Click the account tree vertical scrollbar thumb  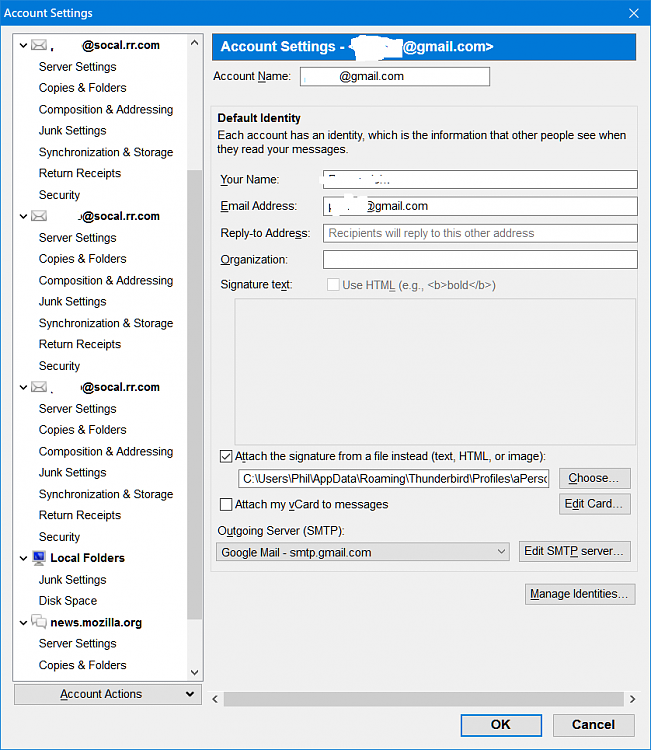[x=194, y=394]
